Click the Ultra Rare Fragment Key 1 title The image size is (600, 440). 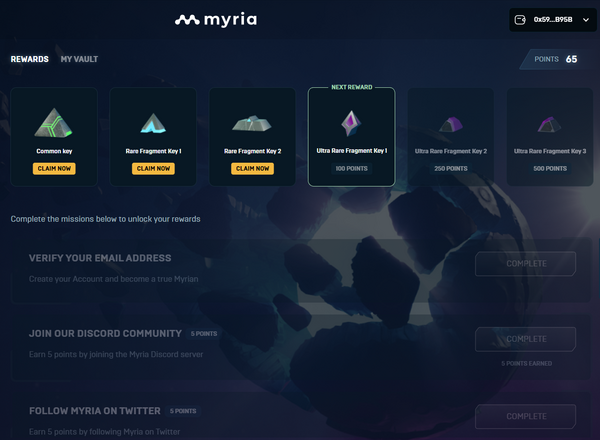pos(352,151)
